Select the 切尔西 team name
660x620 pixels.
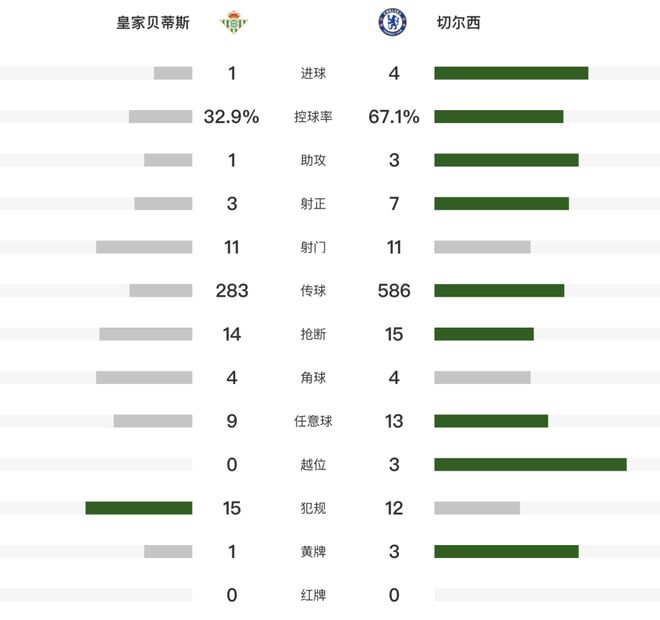pos(459,22)
